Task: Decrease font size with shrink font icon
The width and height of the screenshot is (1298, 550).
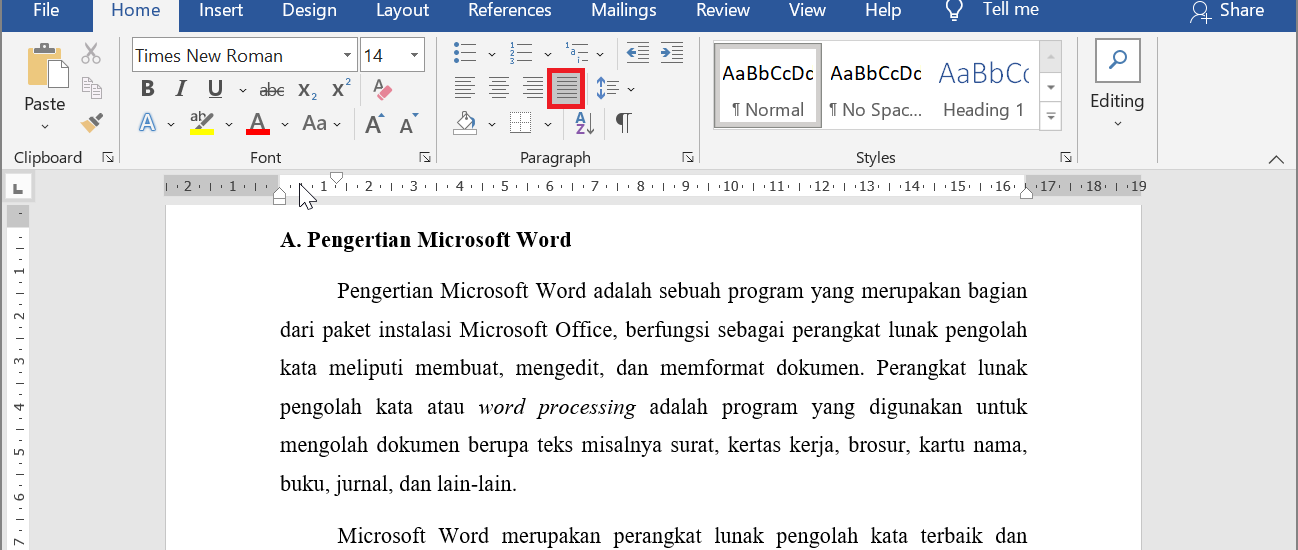Action: click(x=408, y=125)
